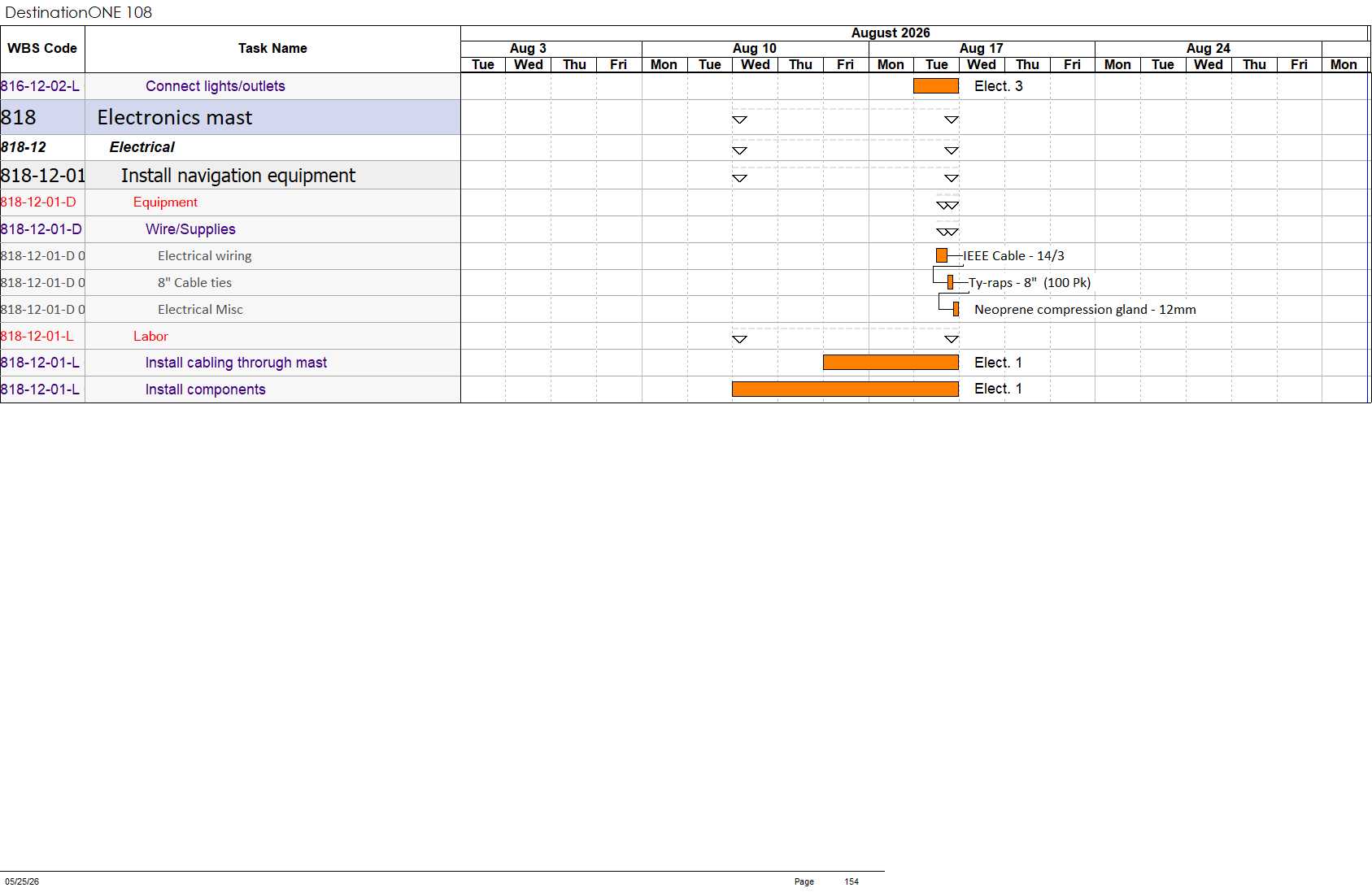Click the 05/25/26 date footer

point(22,881)
